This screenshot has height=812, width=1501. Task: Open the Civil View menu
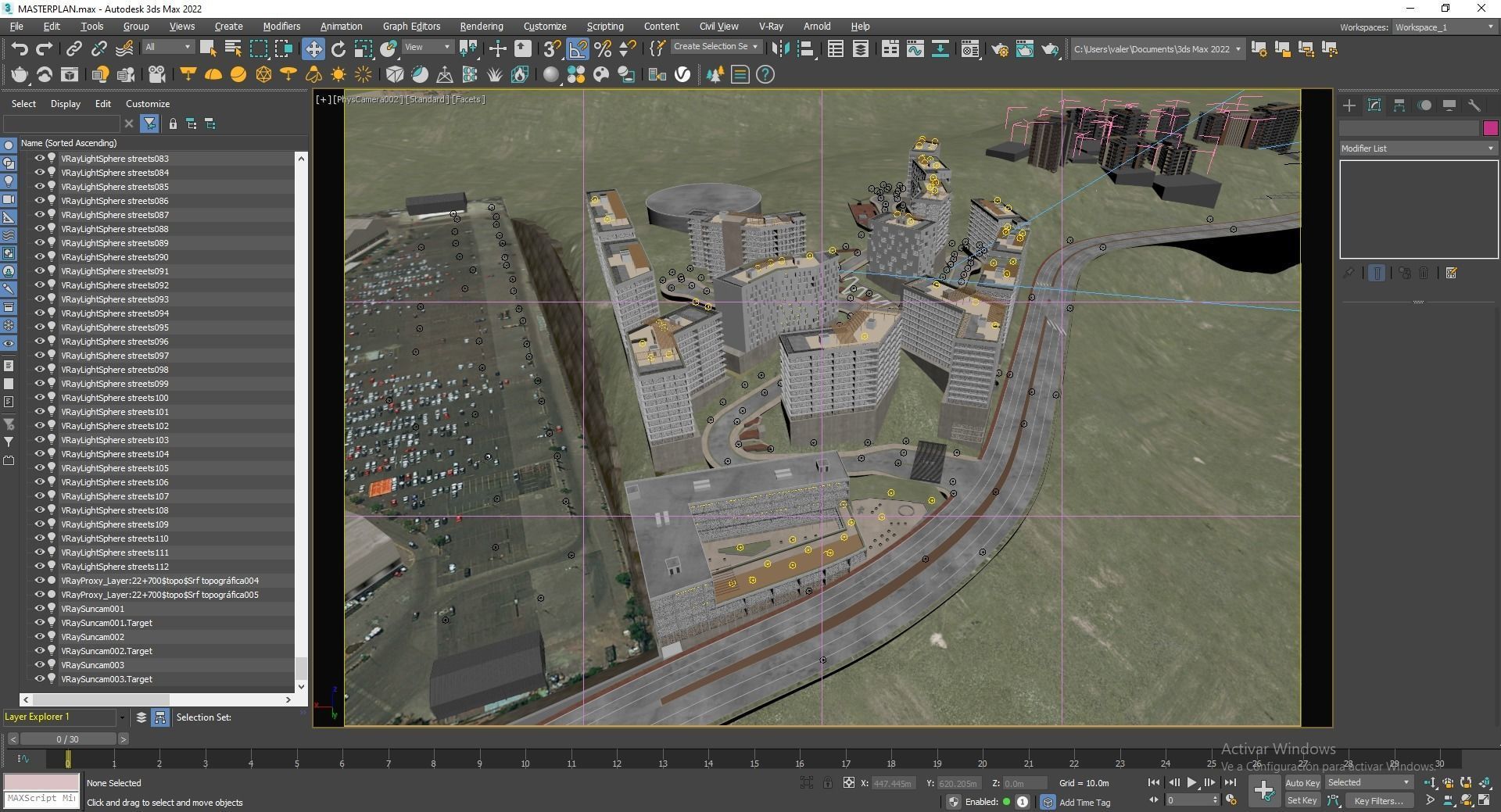coord(718,27)
